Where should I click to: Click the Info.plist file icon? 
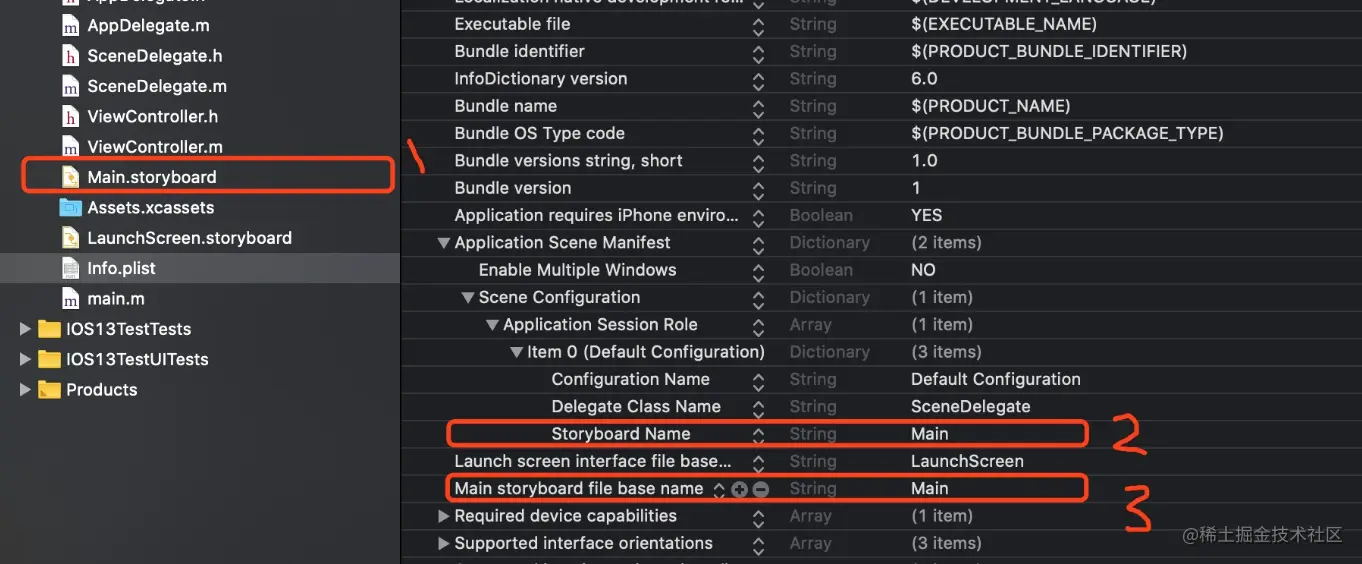(70, 268)
